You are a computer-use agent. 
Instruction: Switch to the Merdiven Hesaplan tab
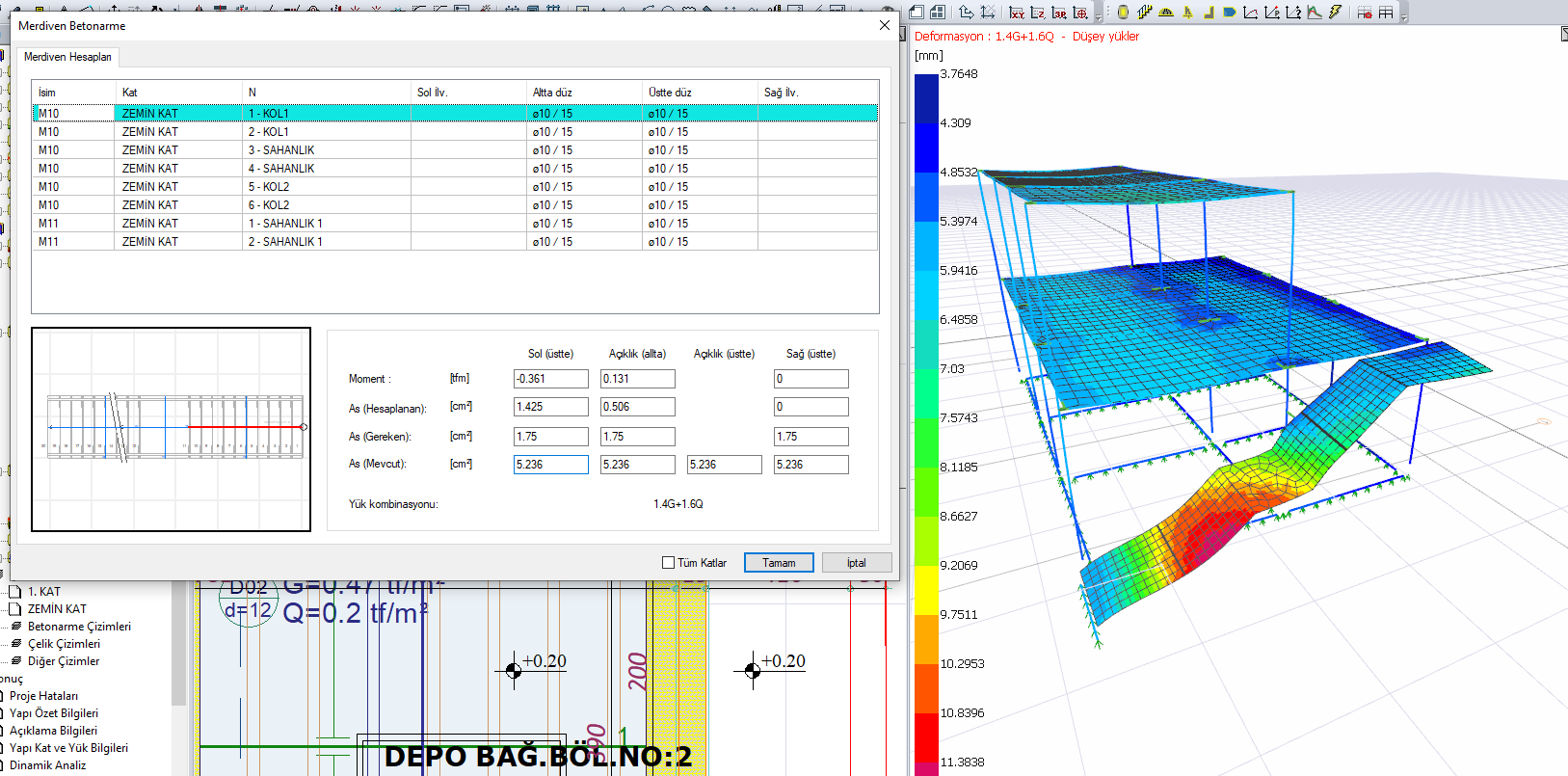coord(67,57)
